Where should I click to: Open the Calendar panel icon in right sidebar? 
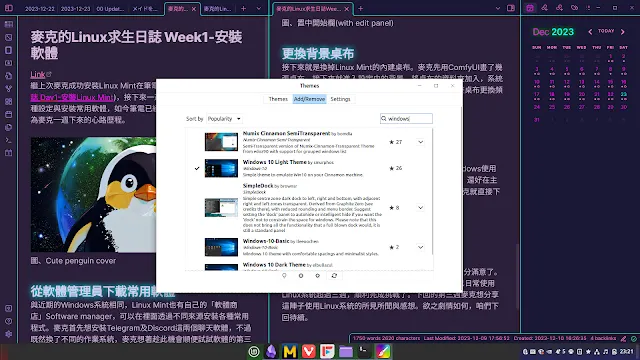pos(530,8)
